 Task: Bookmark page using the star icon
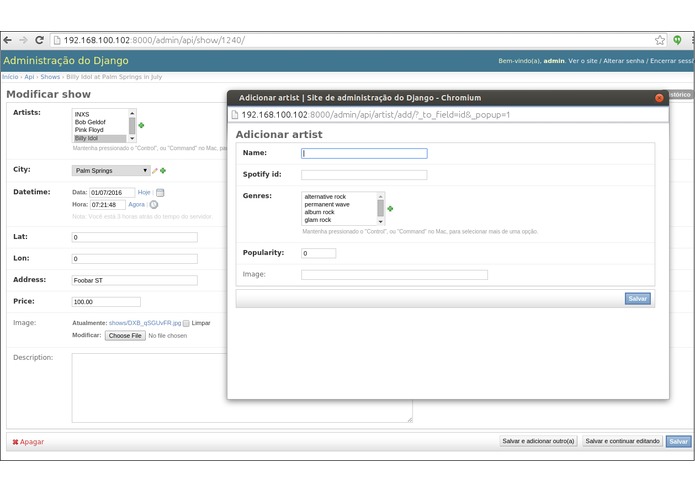660,40
